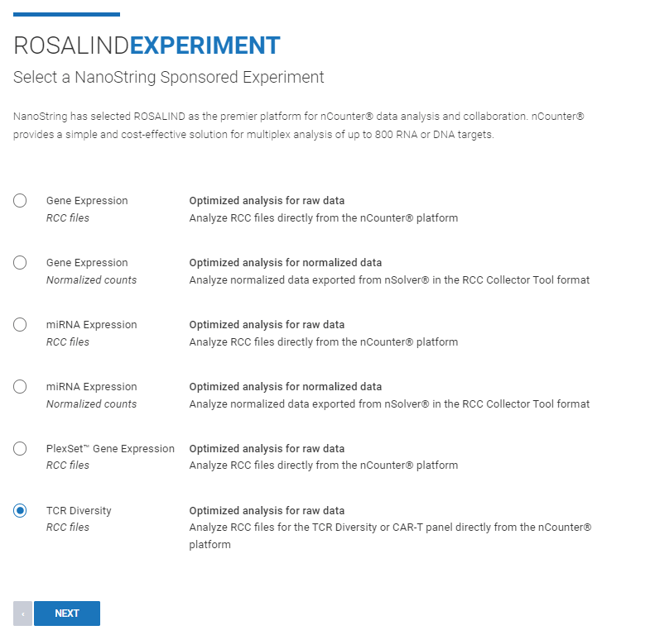Viewport: 650px width, 635px height.
Task: Click the selected TCR Diversity radio button
Action: (20, 511)
